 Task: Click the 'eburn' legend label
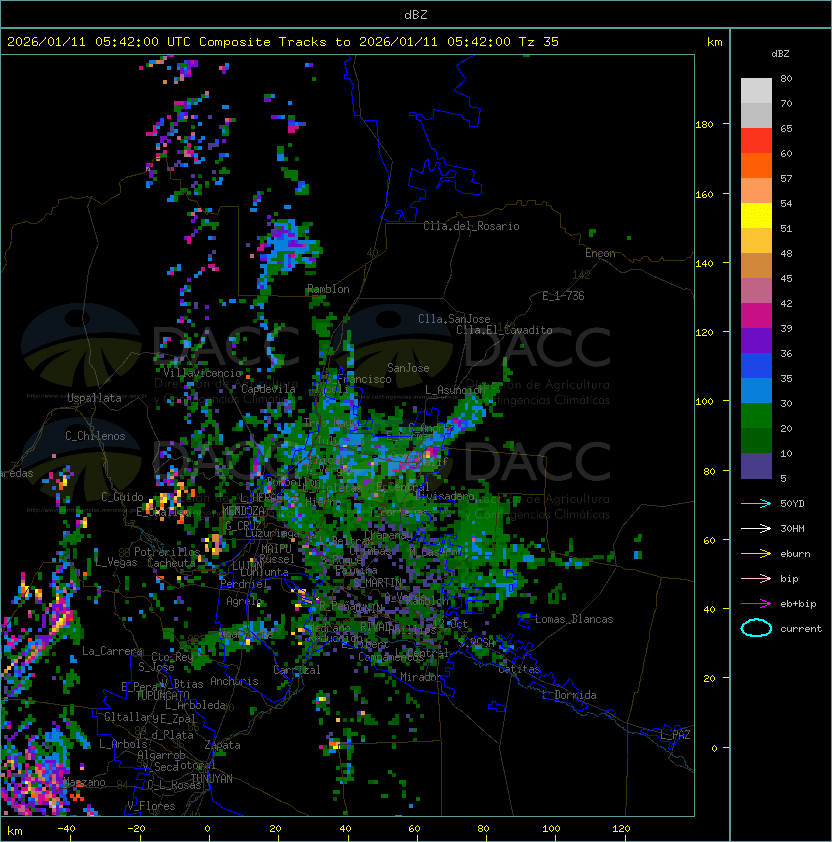(795, 554)
